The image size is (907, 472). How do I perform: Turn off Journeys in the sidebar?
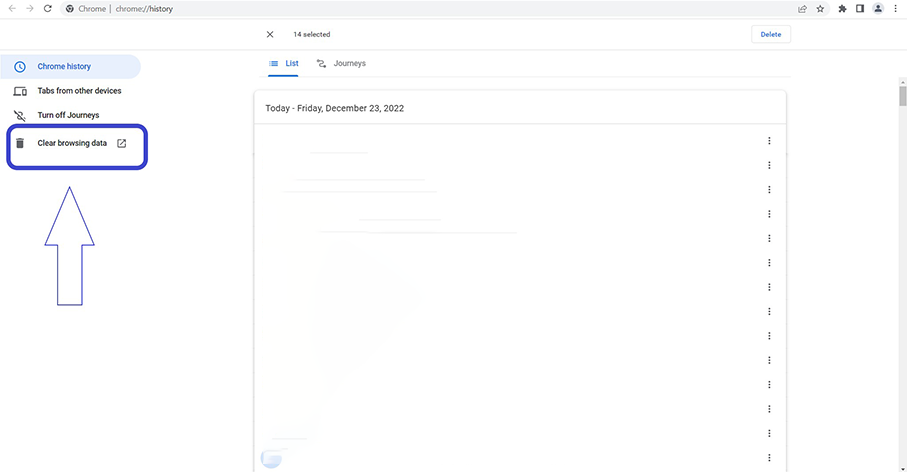(68, 115)
